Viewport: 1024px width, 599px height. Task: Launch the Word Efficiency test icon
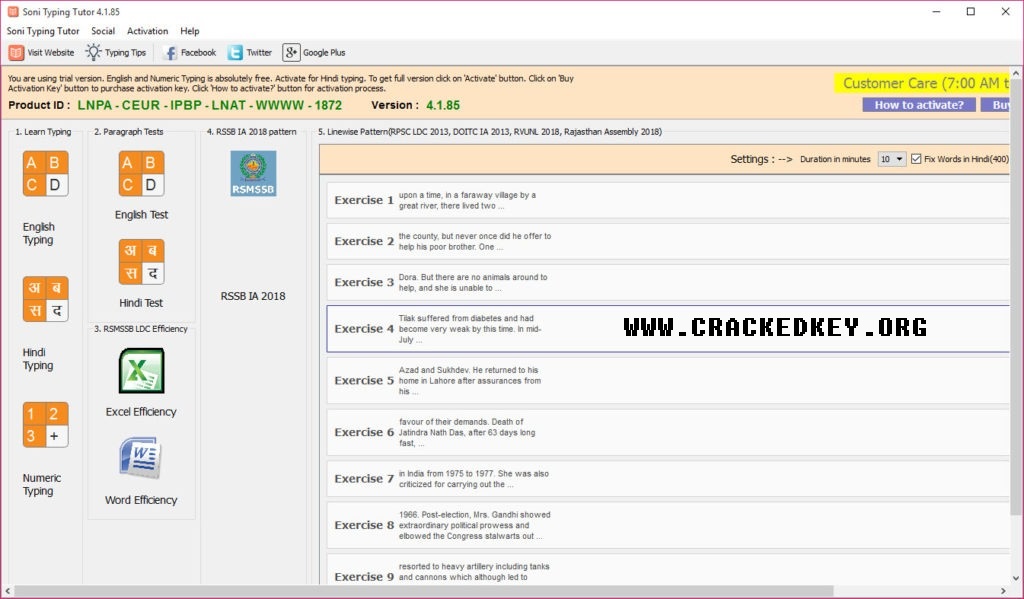point(140,458)
